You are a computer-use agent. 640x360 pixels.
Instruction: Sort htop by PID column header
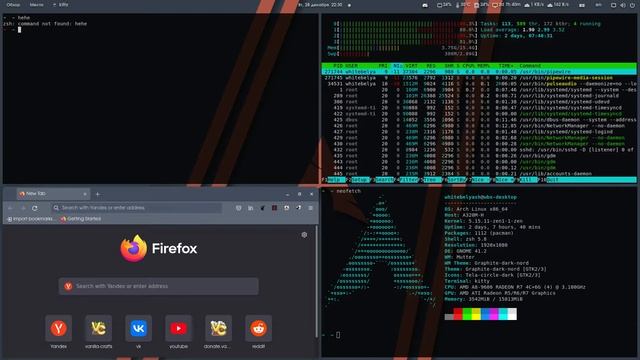point(338,66)
